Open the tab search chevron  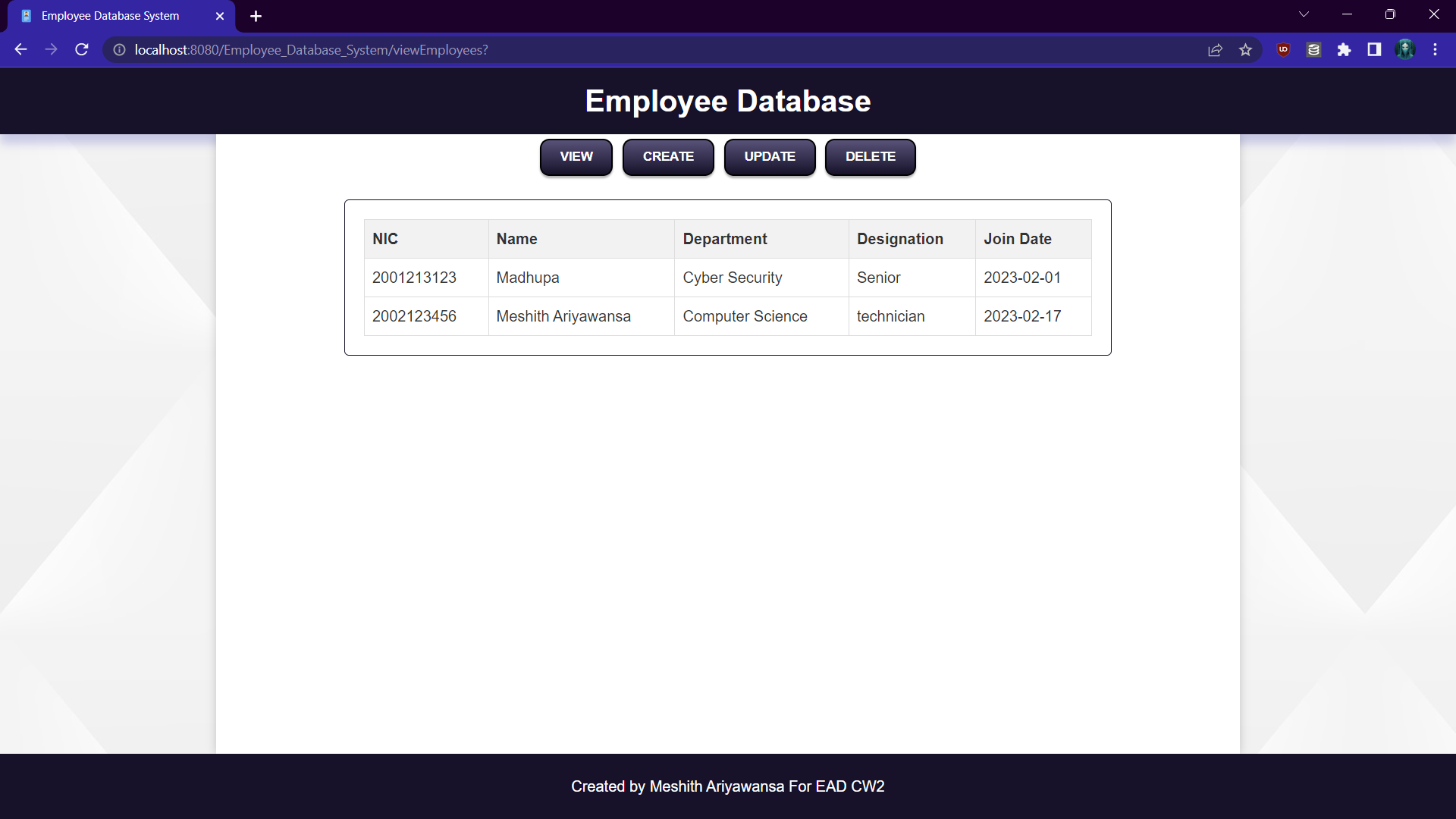(1304, 14)
